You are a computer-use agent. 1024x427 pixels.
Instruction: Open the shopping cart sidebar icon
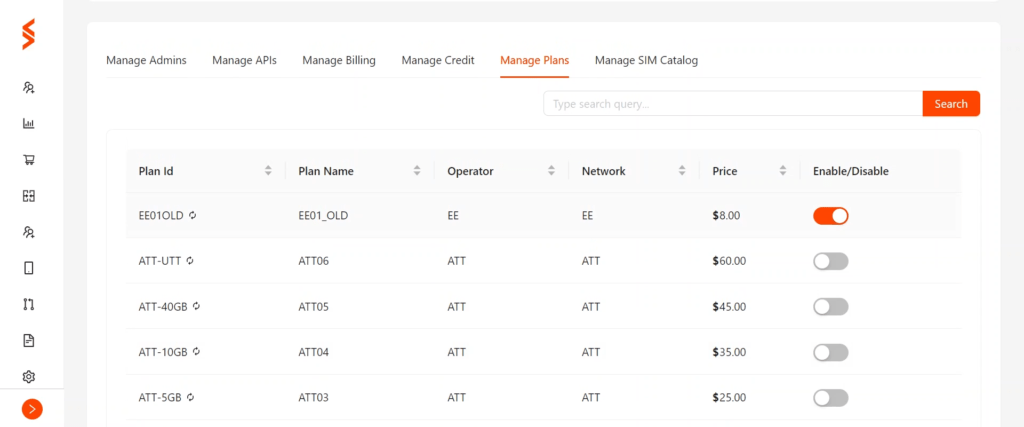pyautogui.click(x=28, y=159)
